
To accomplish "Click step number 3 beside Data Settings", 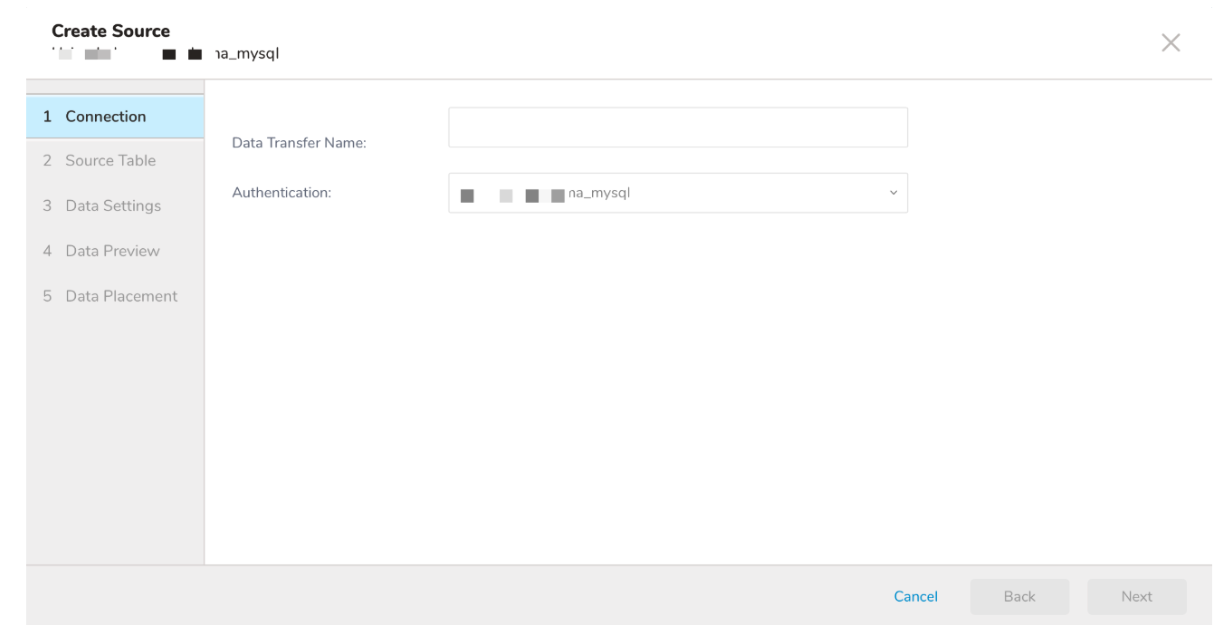I will [x=47, y=206].
